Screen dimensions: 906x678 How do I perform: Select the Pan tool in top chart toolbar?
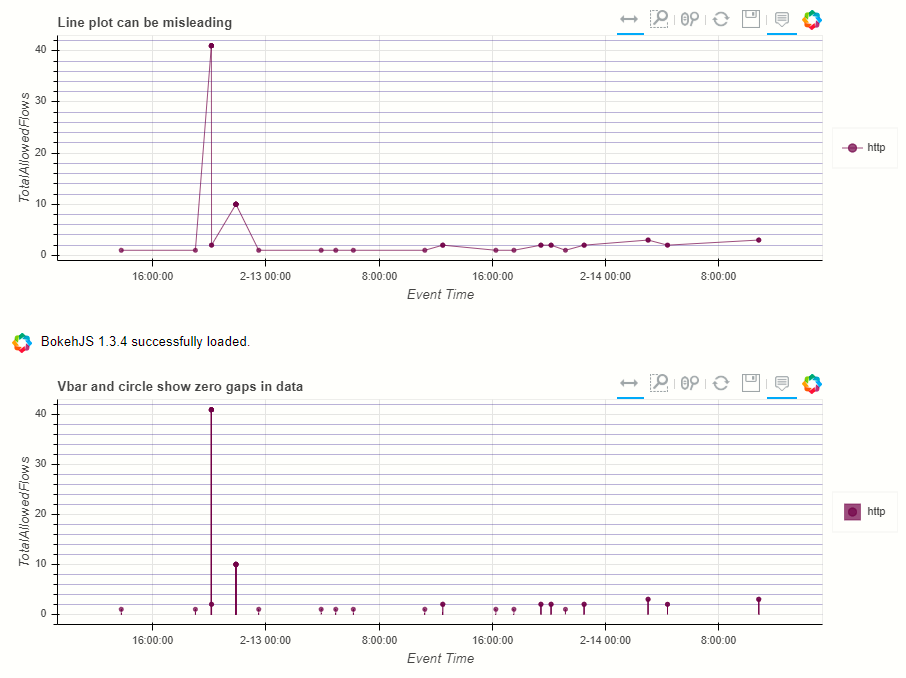pos(629,19)
